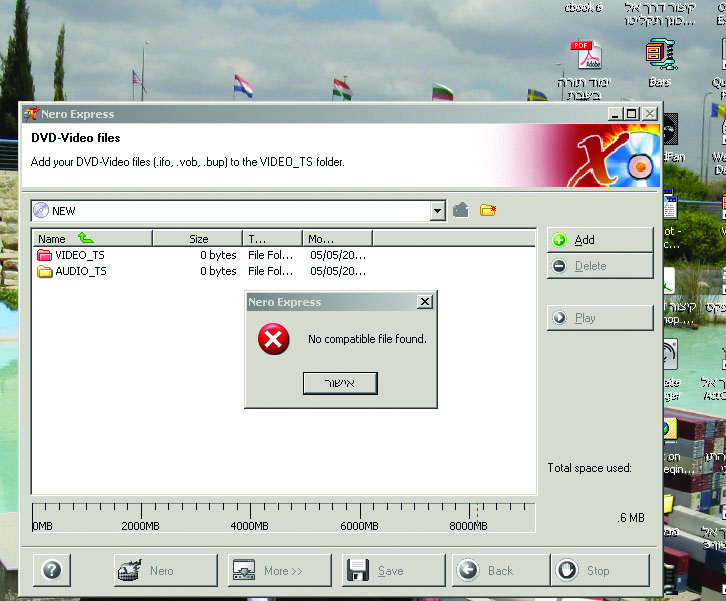Close the Nero Express main window
This screenshot has height=601, width=726.
(650, 114)
